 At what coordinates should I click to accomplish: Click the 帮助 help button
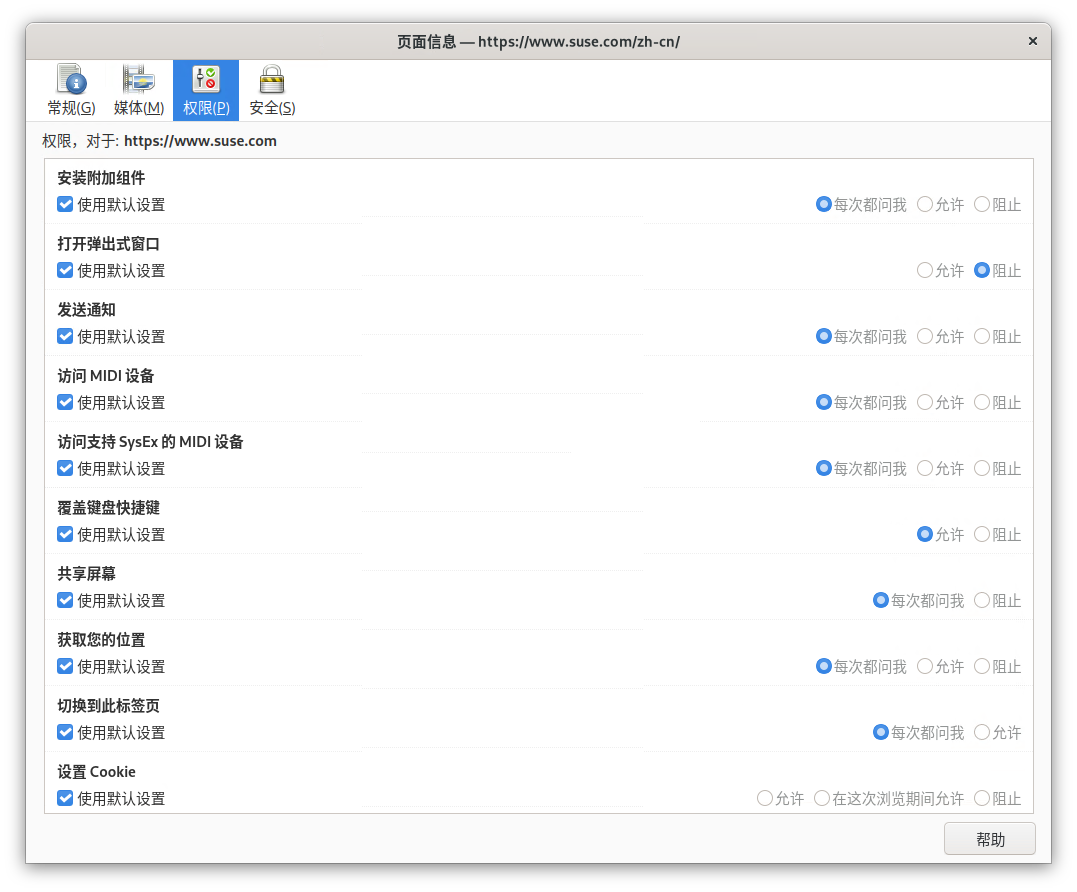pyautogui.click(x=990, y=839)
